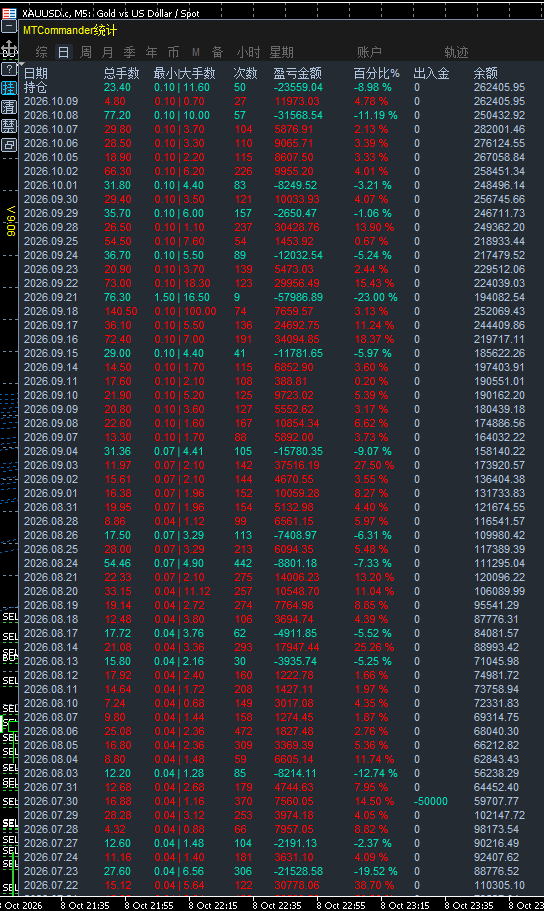Screen dimensions: 544x911
Task: Click the 余额 column header
Action: (x=485, y=73)
